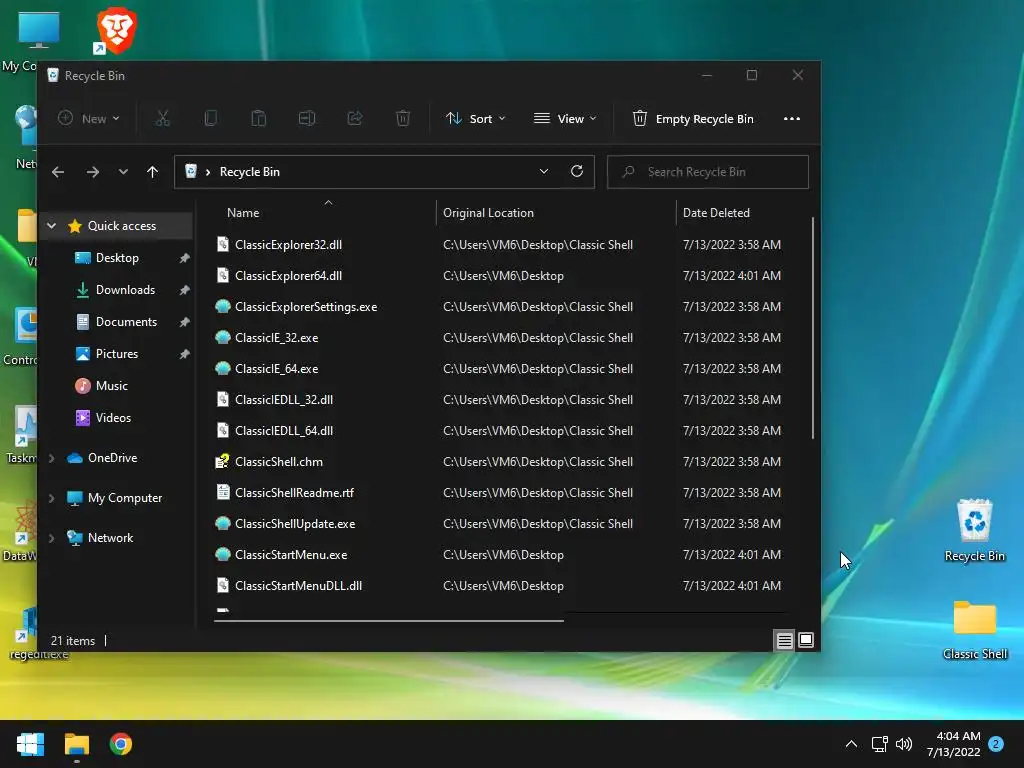Viewport: 1024px width, 768px height.
Task: Open Classic Shell folder on desktop
Action: point(975,630)
